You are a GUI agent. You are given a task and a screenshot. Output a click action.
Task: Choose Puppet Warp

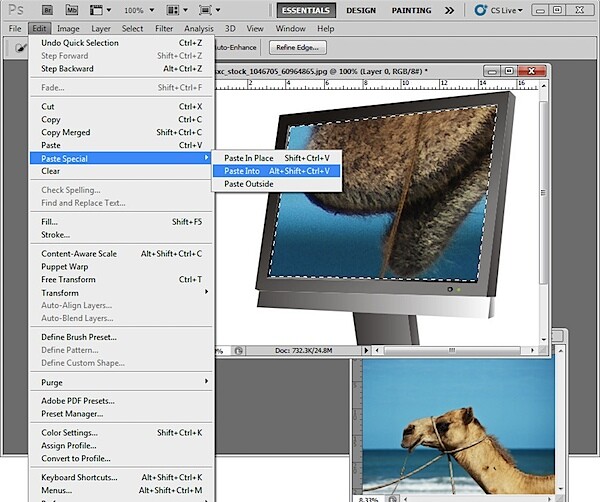tap(121, 267)
